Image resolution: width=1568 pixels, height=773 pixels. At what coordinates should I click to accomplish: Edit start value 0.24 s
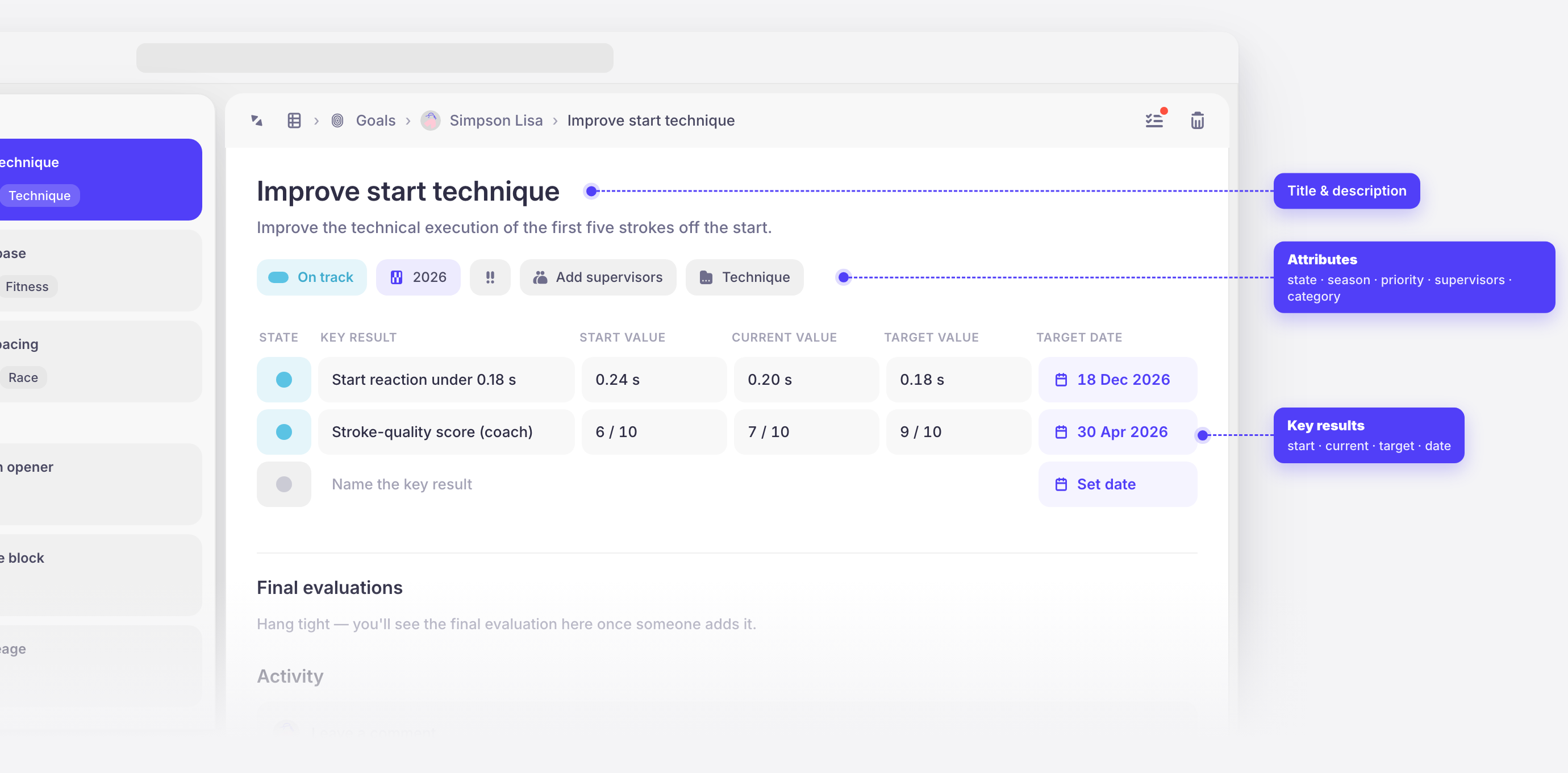click(x=654, y=380)
